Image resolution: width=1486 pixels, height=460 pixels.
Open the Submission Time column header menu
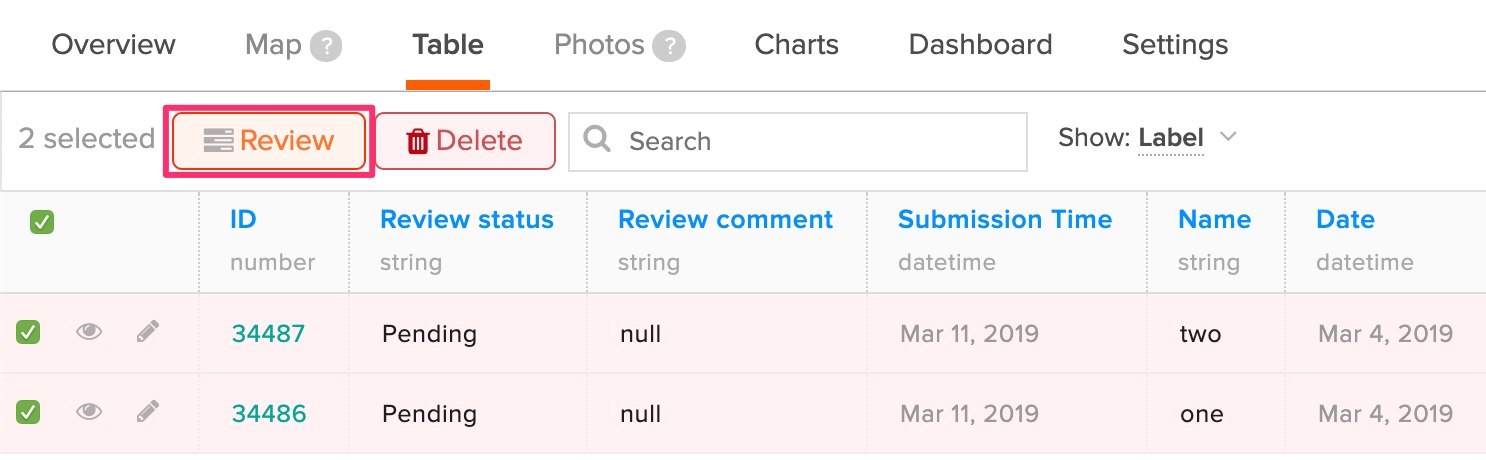coord(1005,220)
